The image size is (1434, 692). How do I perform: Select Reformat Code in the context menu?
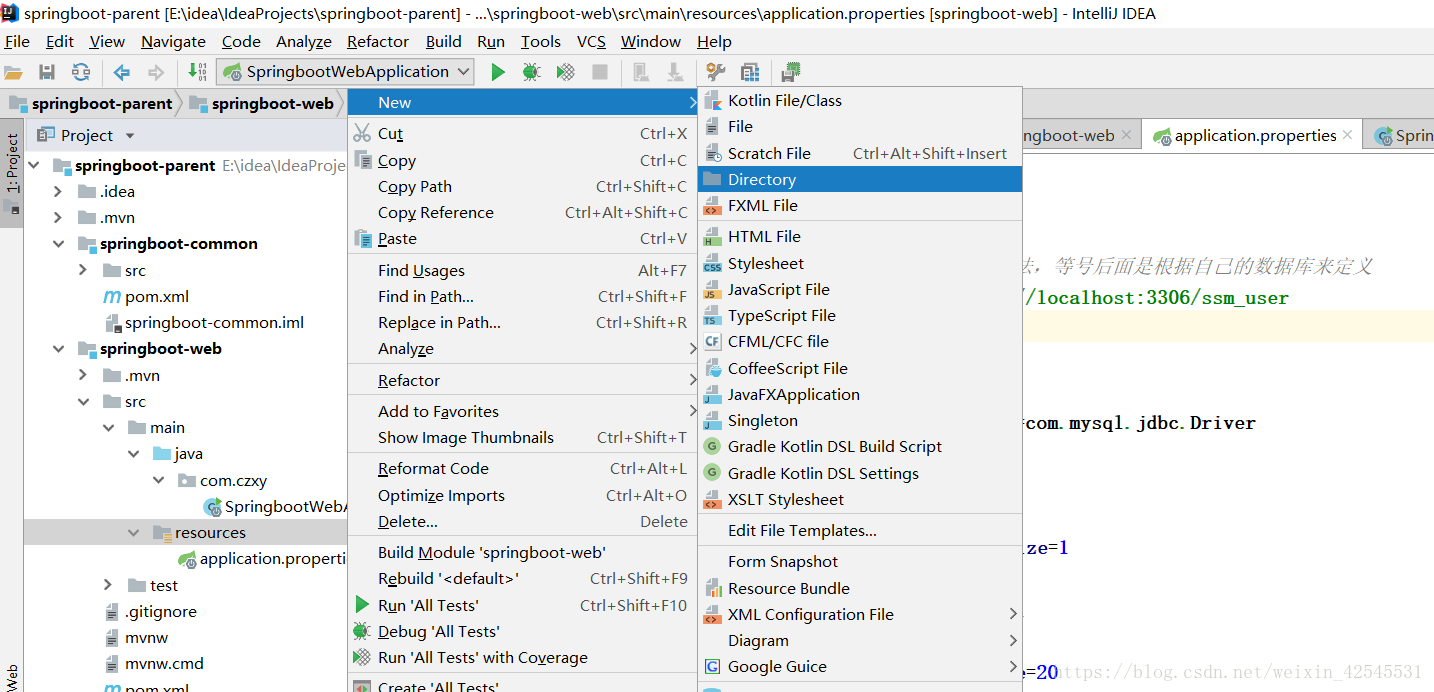[x=522, y=468]
